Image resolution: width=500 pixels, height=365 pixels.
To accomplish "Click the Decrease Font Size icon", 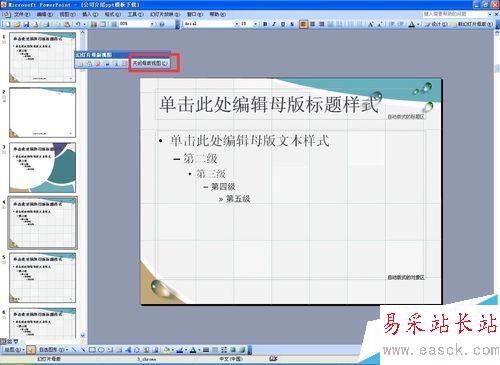I will (380, 24).
